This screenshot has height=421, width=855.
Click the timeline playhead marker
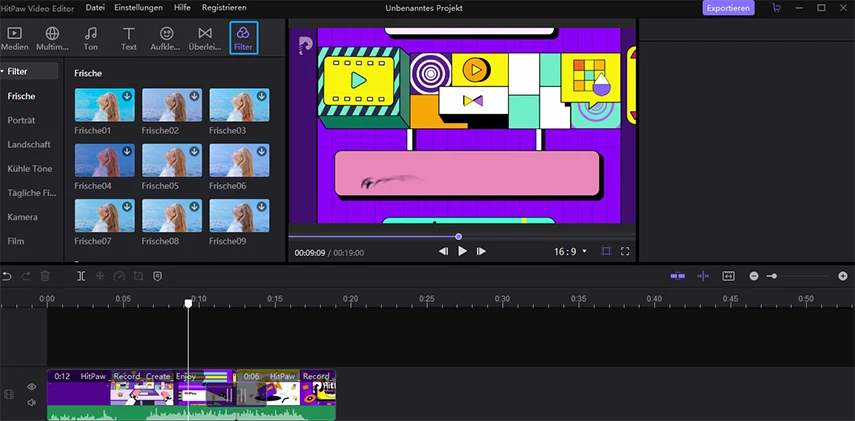coord(188,303)
